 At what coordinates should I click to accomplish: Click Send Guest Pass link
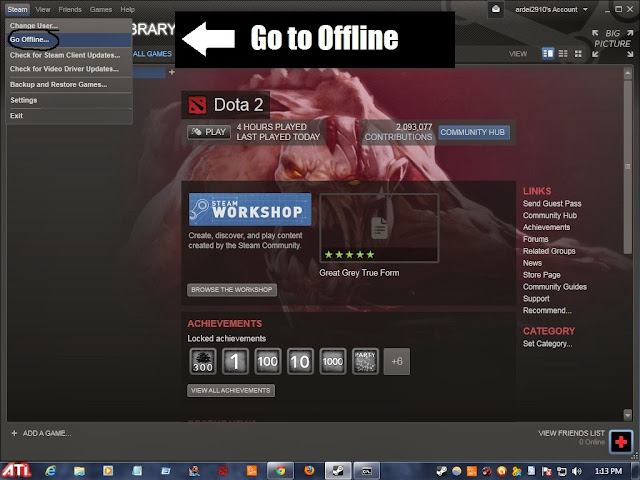tap(552, 203)
